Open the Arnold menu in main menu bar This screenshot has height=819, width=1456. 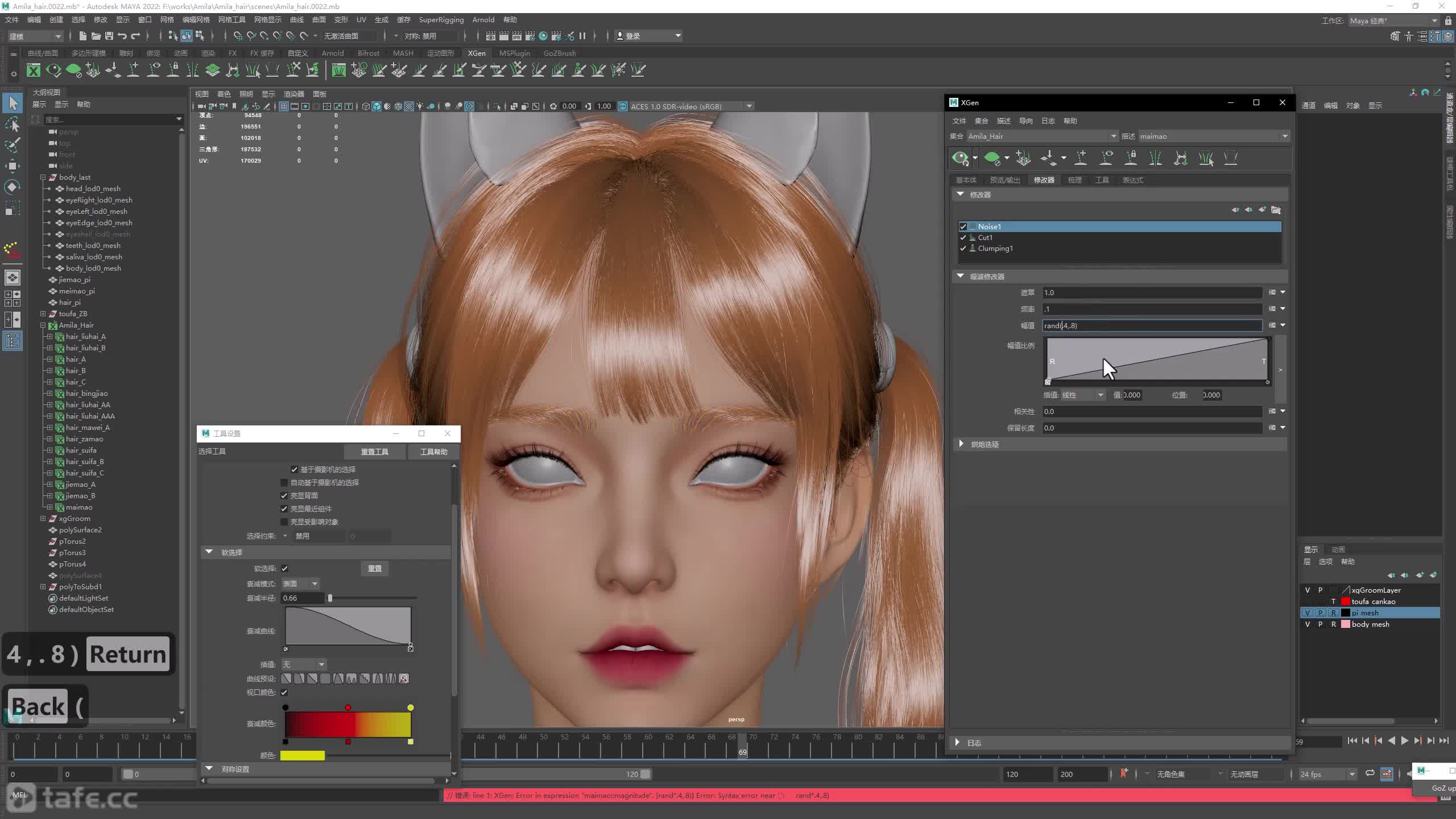483,19
